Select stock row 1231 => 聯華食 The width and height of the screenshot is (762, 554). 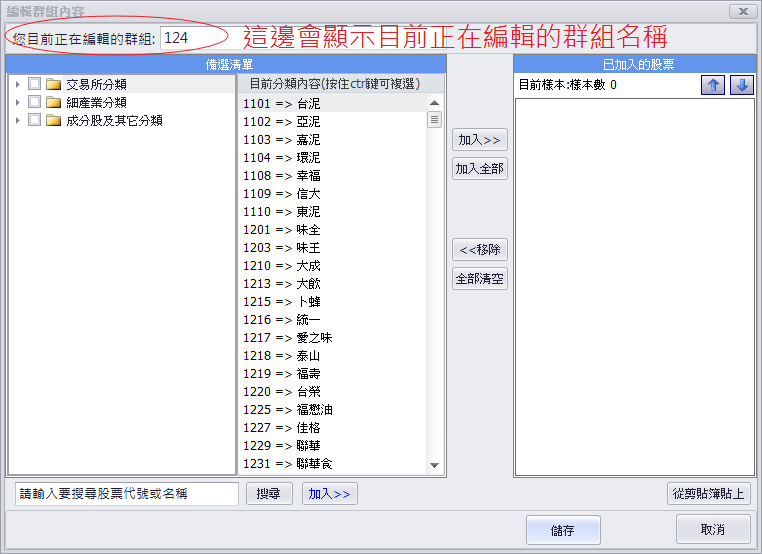(x=333, y=463)
